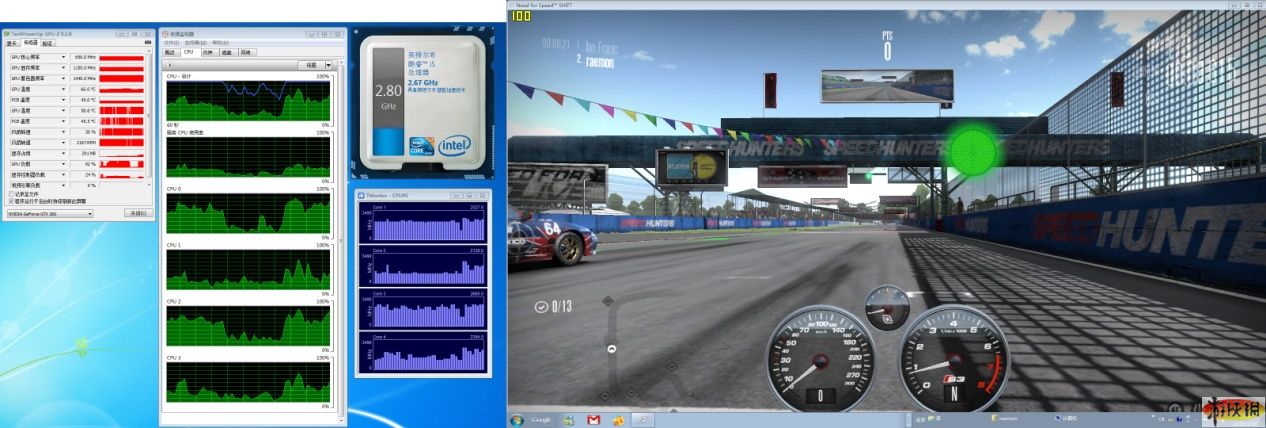
Task: Click the GPU-Z title bar icon
Action: click(x=6, y=34)
